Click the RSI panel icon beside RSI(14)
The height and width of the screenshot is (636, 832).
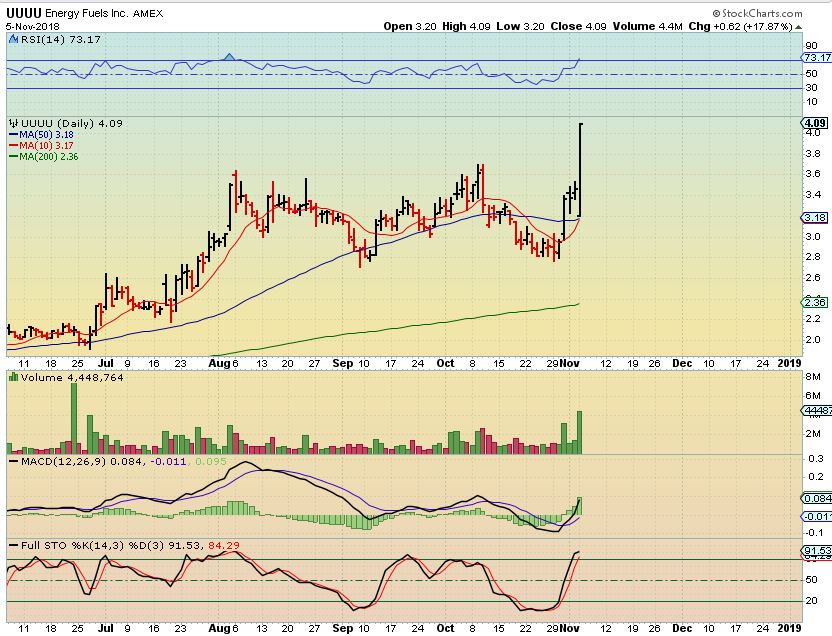pos(14,39)
